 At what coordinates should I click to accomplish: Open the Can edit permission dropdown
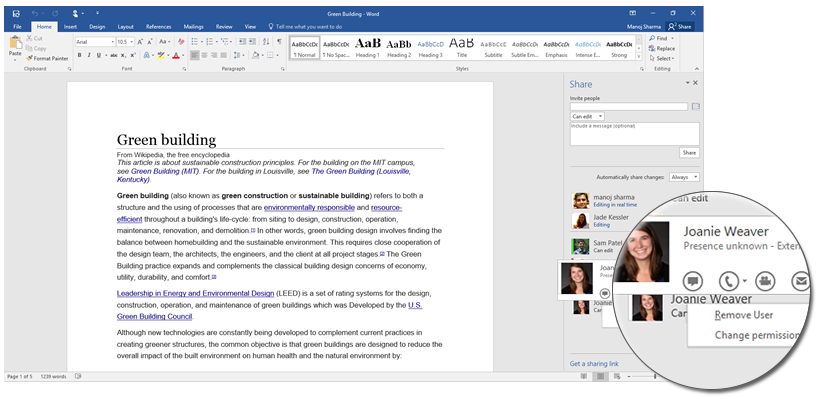pyautogui.click(x=587, y=117)
